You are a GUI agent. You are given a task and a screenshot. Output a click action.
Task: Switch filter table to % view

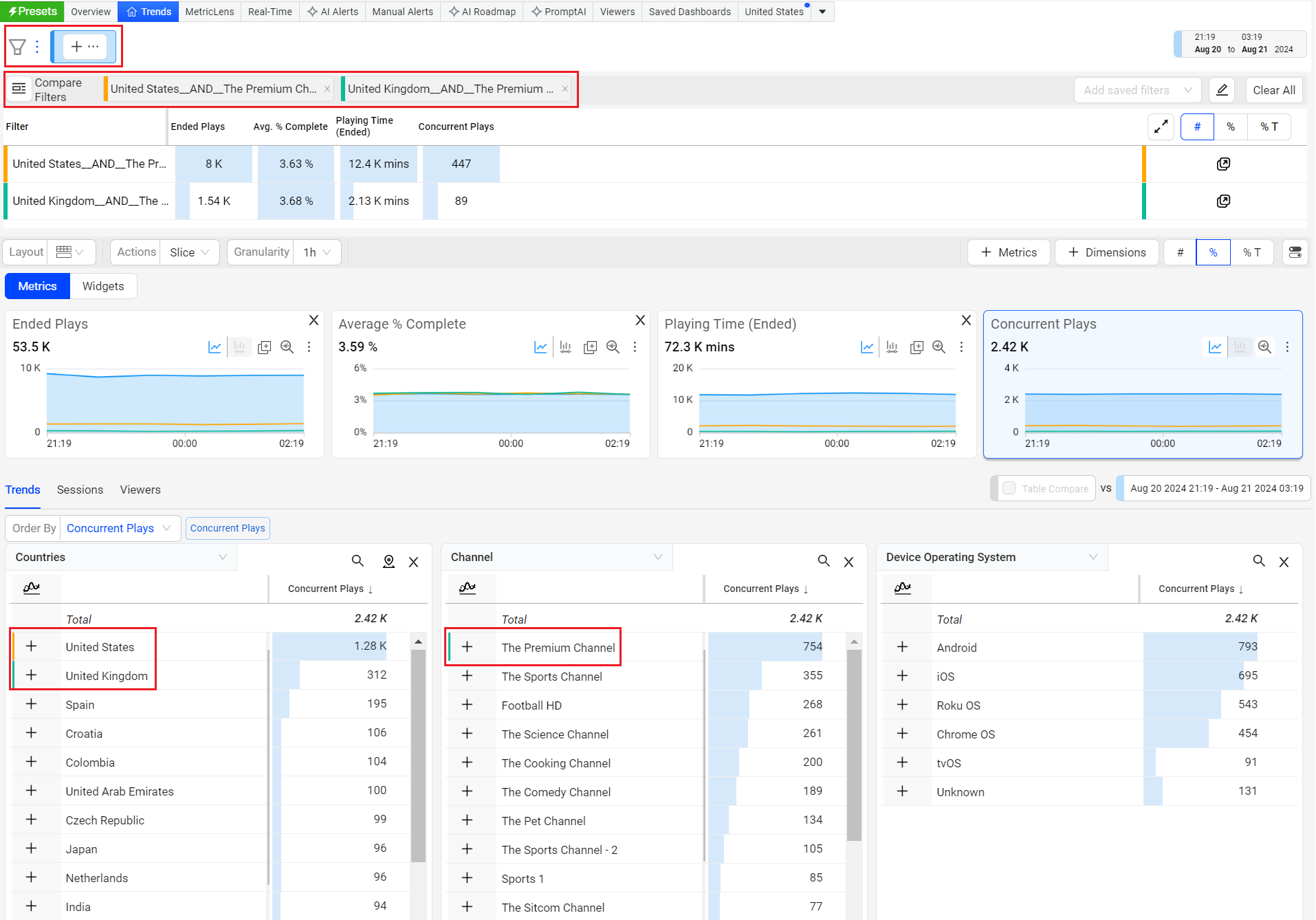1231,127
